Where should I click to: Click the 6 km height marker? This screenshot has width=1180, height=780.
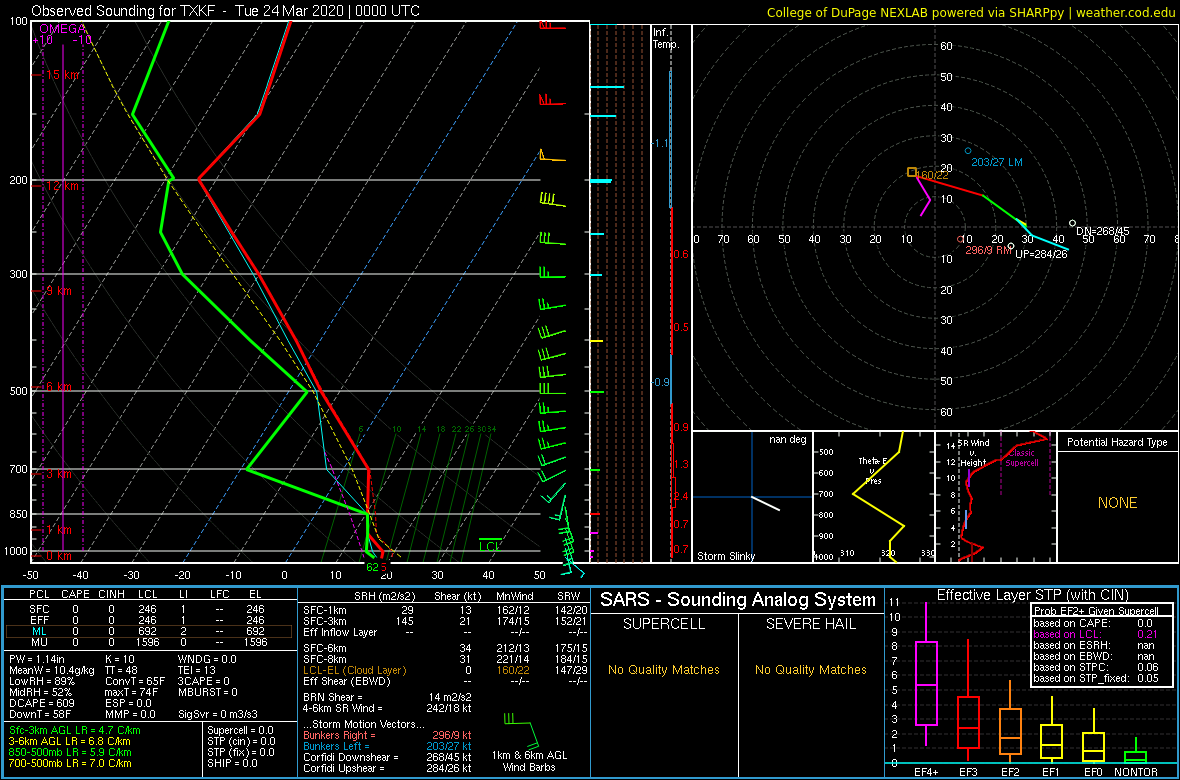(x=57, y=386)
